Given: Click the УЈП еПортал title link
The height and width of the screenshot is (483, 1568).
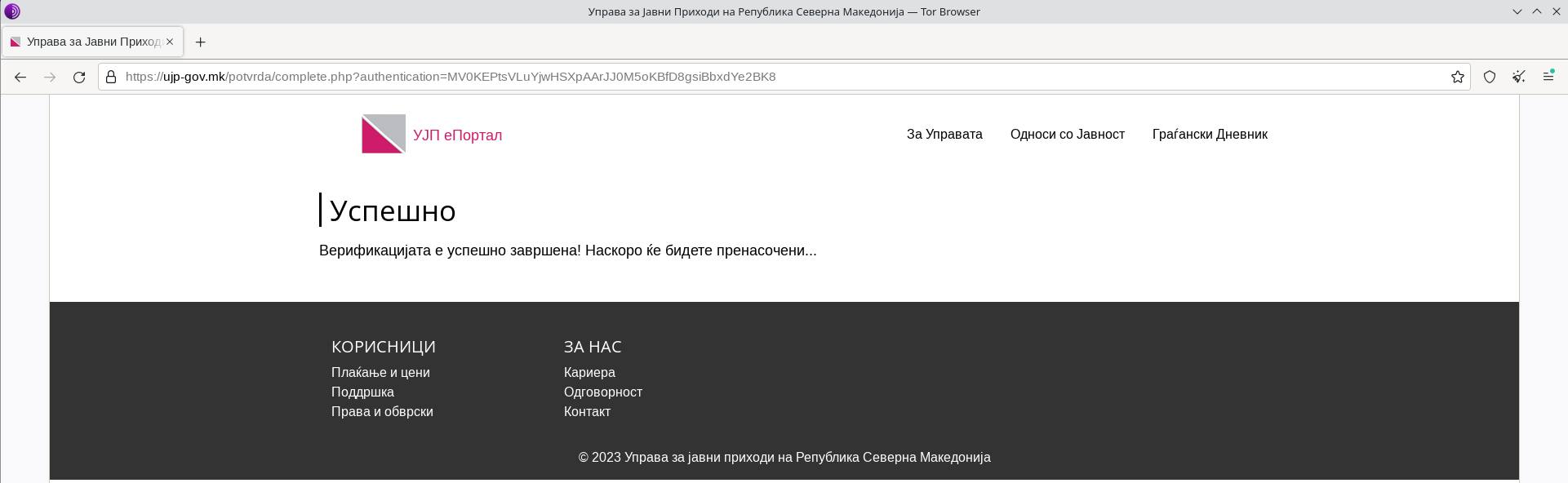Looking at the screenshot, I should click(x=457, y=135).
